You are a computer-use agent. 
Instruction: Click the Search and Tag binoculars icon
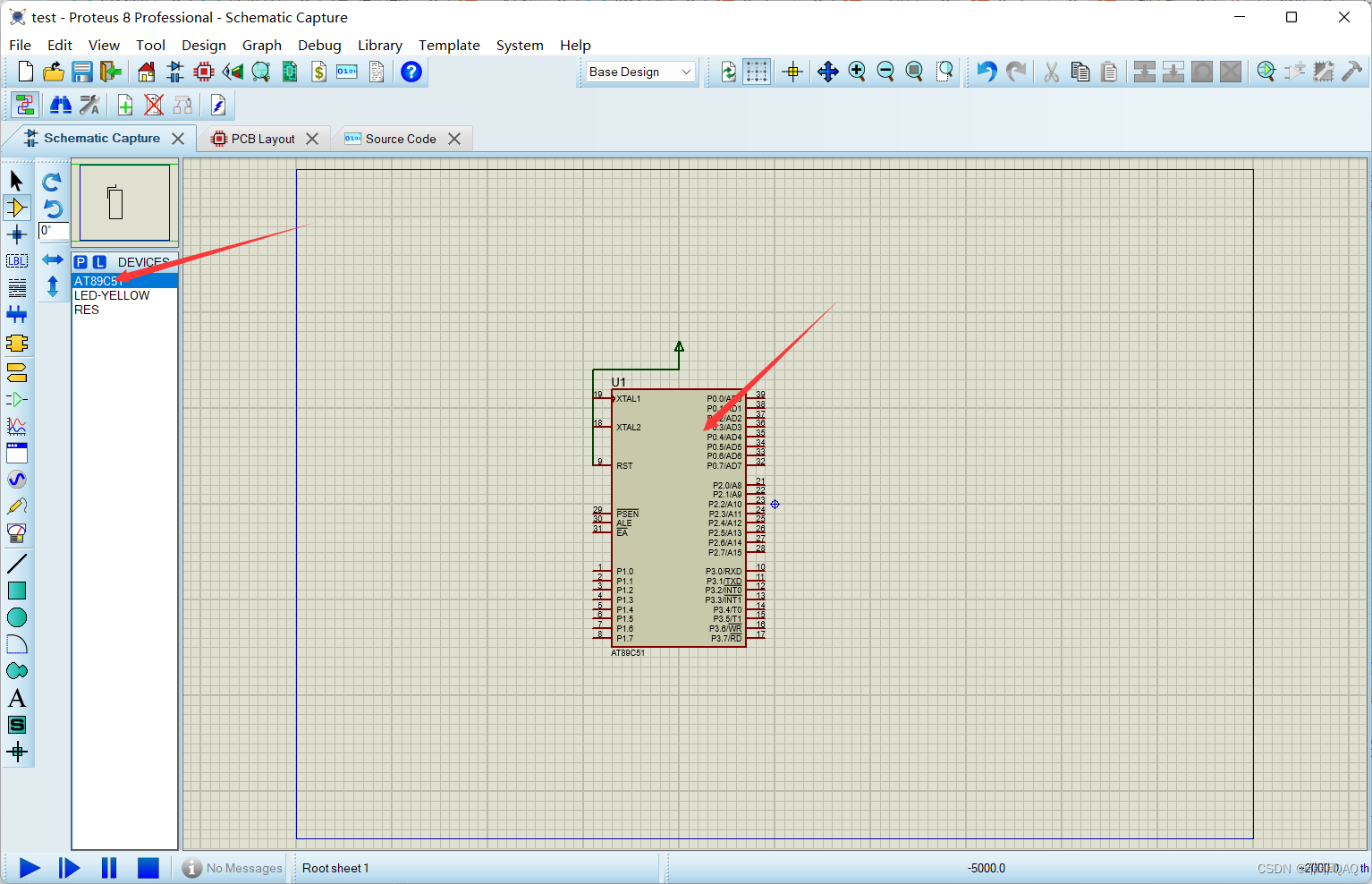(61, 106)
